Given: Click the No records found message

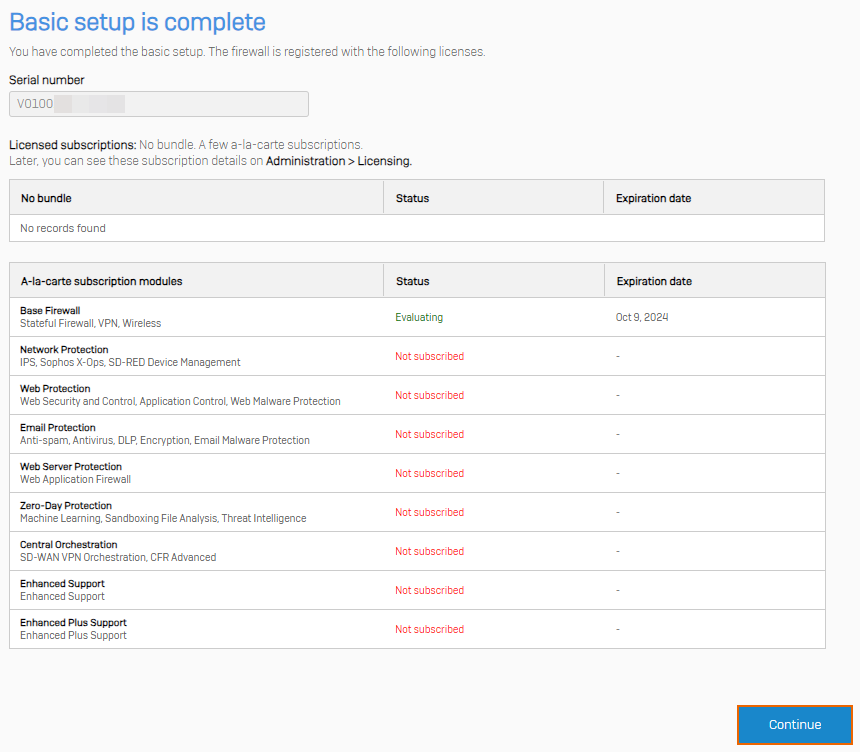Looking at the screenshot, I should click(x=62, y=228).
